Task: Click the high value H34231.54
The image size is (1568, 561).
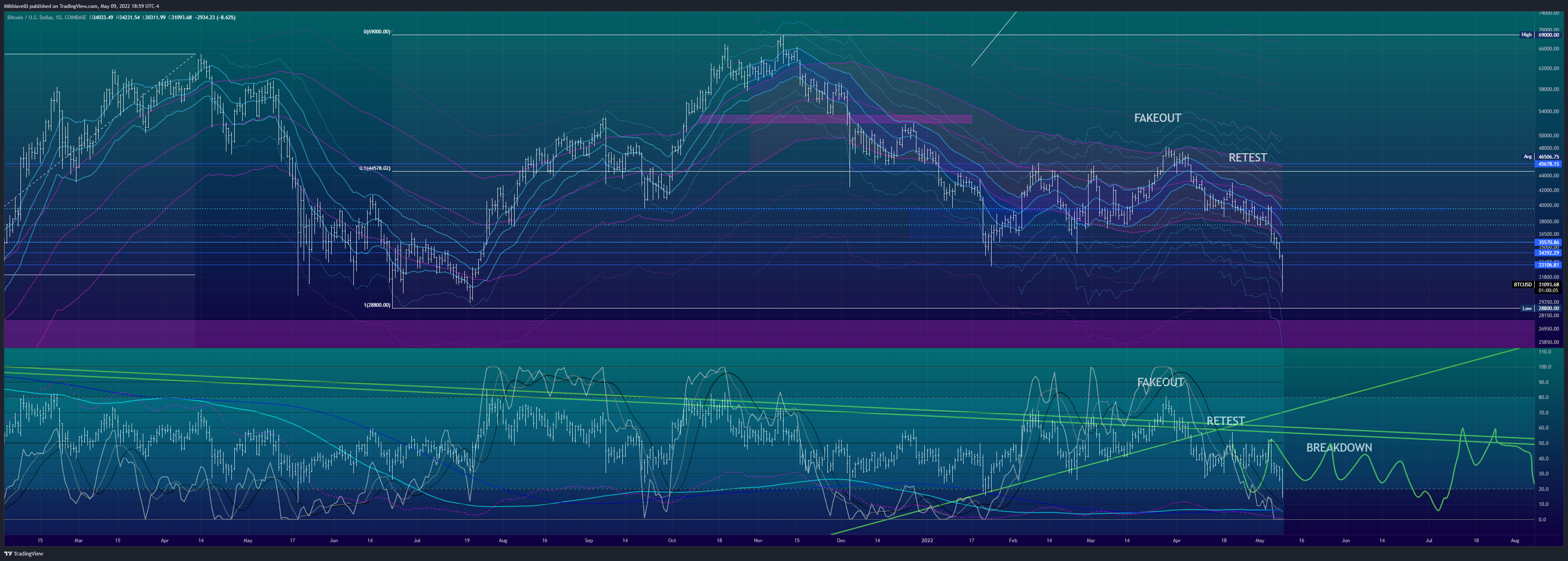Action: coord(128,18)
